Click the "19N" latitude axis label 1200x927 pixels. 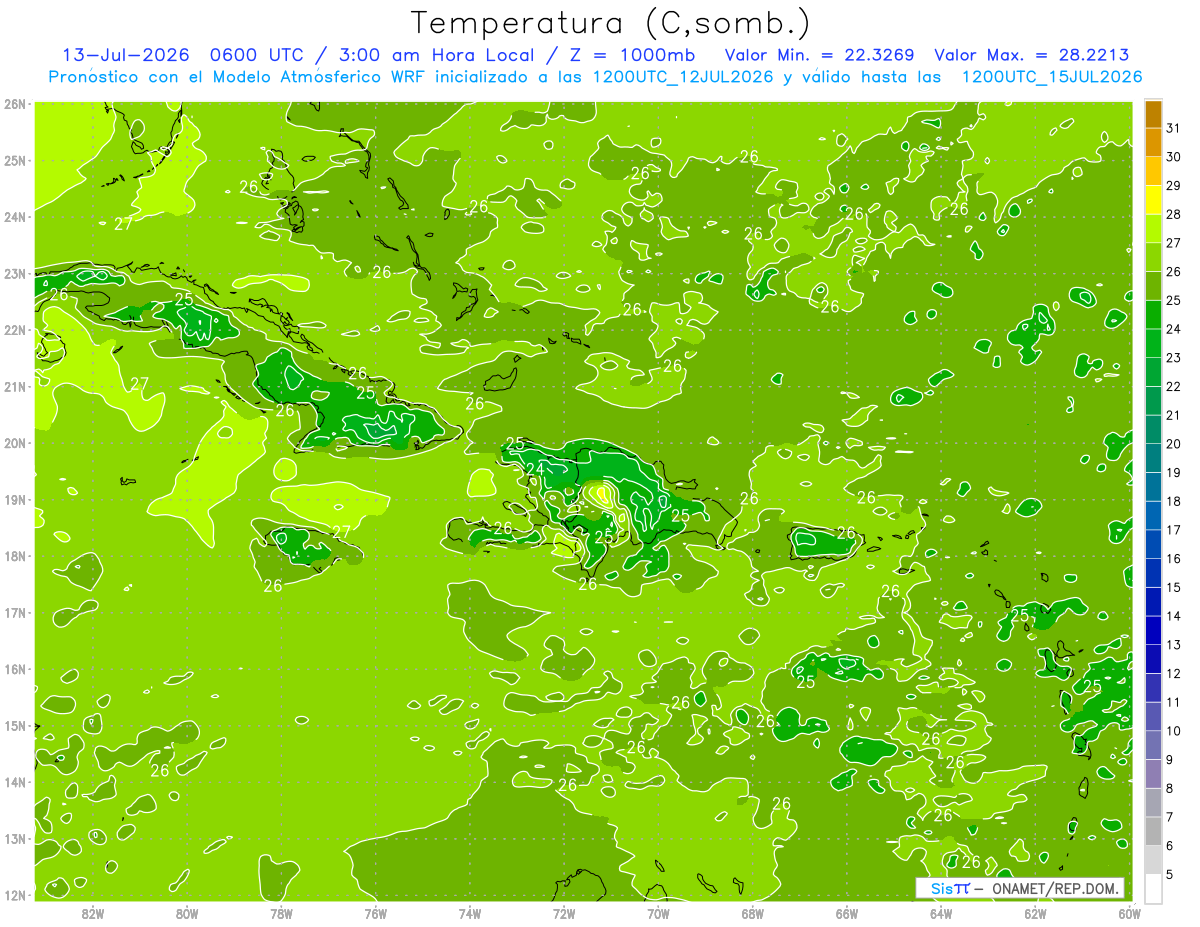pos(14,499)
